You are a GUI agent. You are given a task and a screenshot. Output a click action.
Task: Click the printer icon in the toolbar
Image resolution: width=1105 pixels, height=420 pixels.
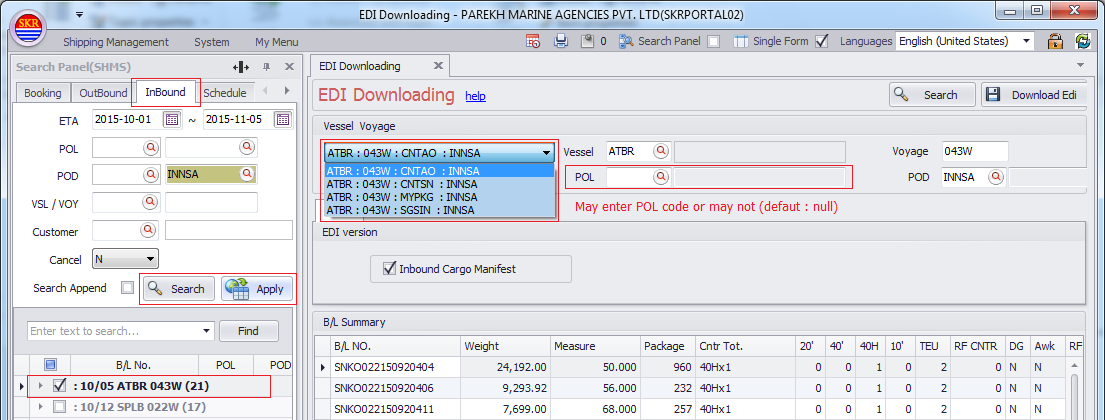click(561, 42)
